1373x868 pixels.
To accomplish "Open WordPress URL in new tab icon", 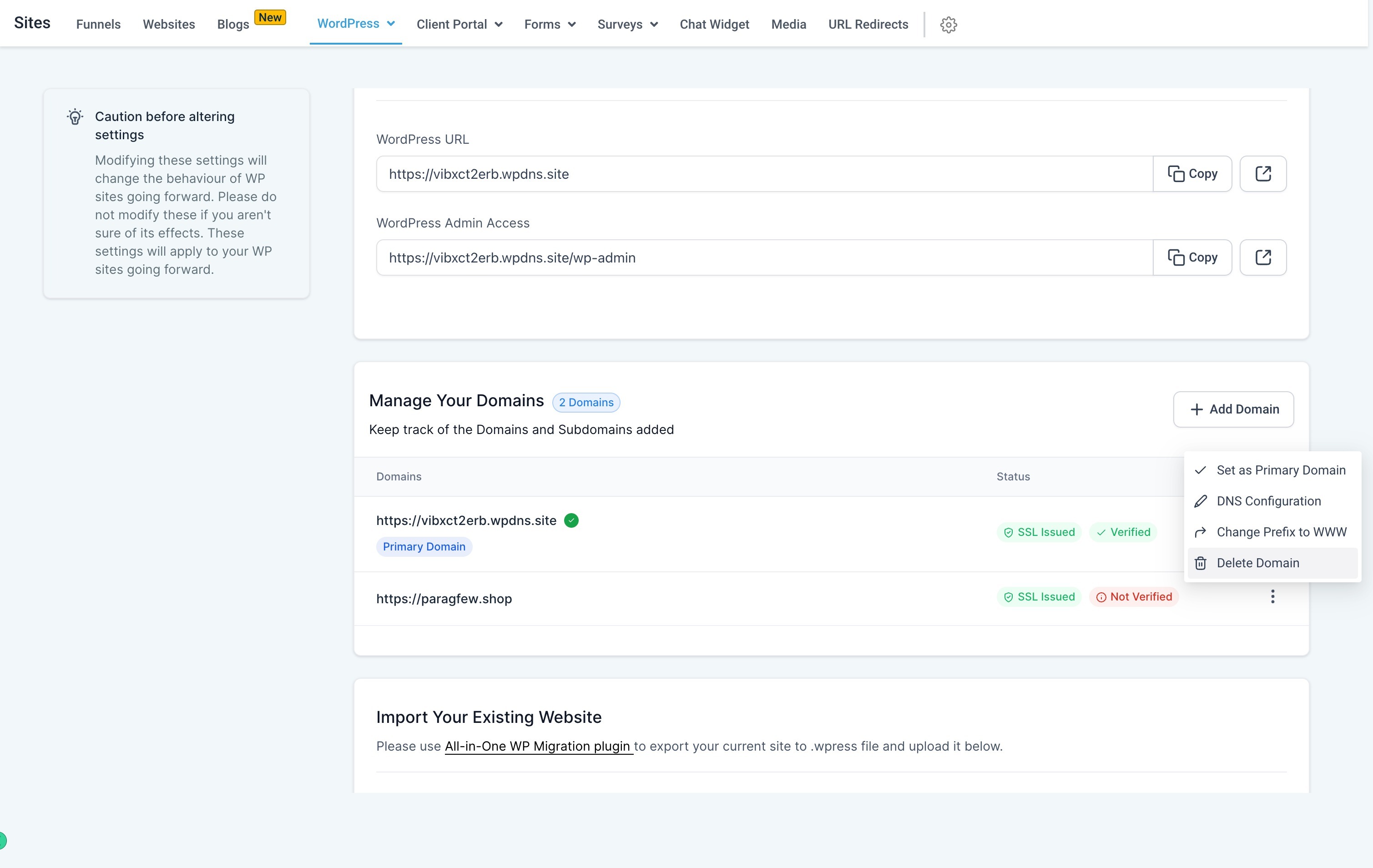I will (x=1263, y=174).
